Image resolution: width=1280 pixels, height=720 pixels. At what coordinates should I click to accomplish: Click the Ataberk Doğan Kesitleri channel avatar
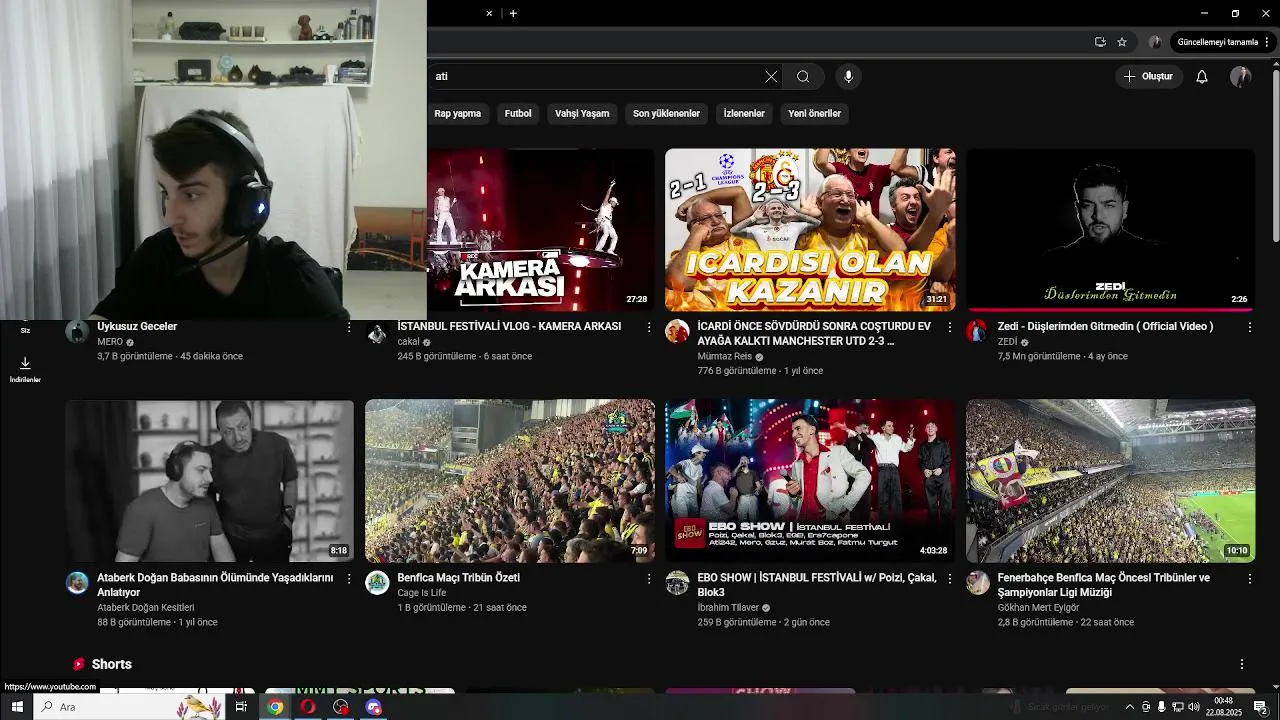click(77, 582)
